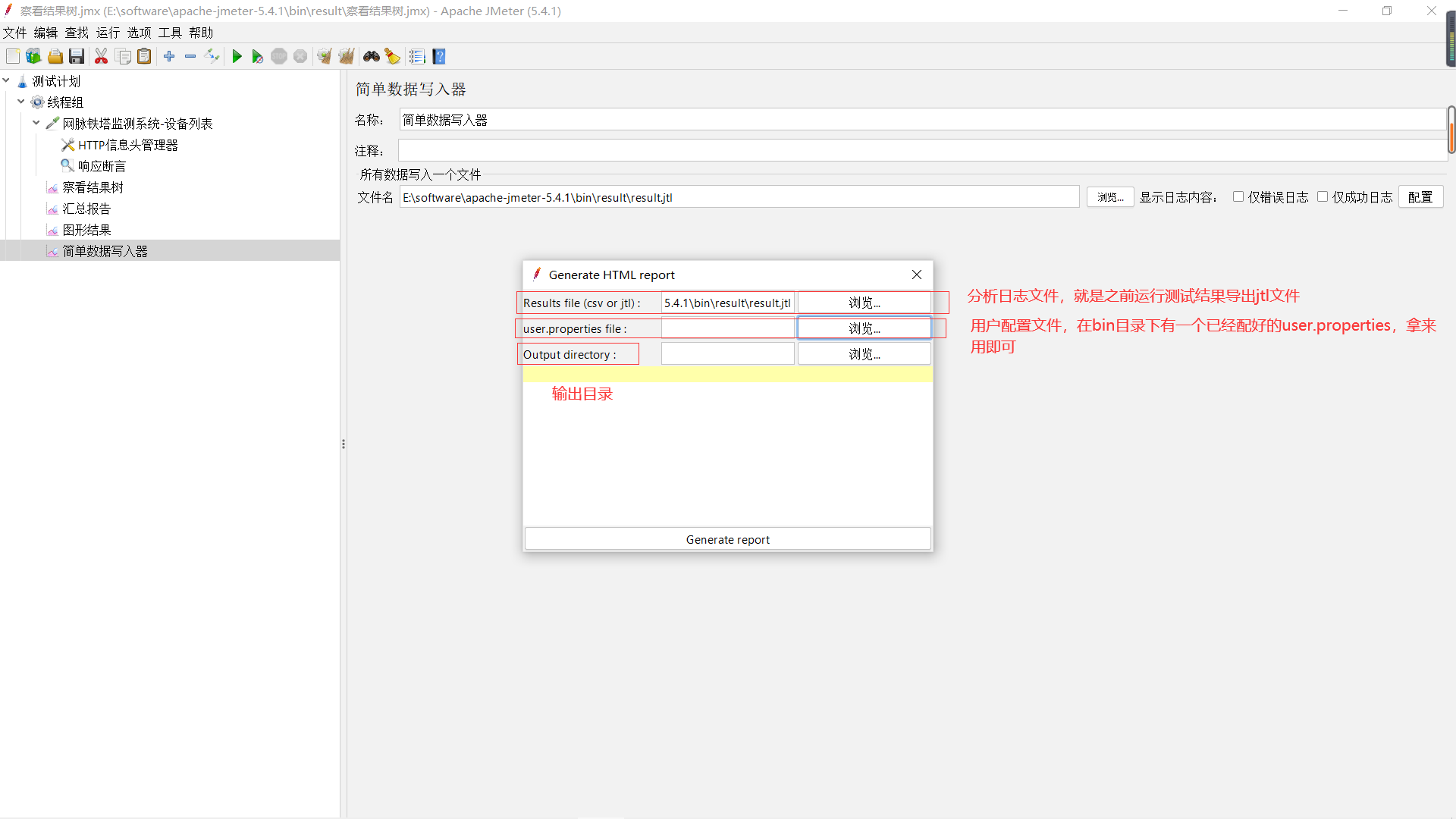Click the Output directory input field

coord(727,354)
